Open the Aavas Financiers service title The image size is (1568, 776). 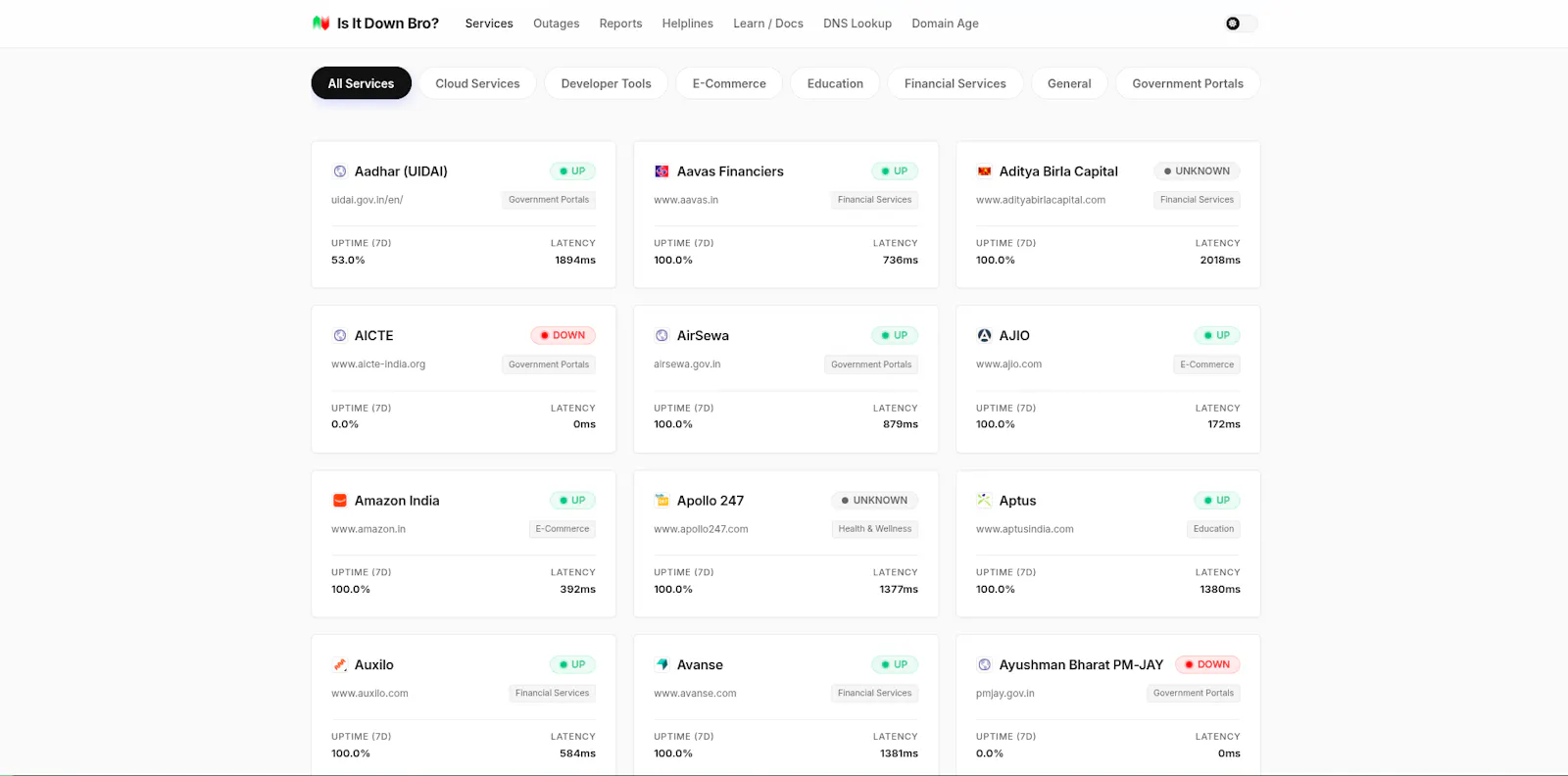(730, 171)
